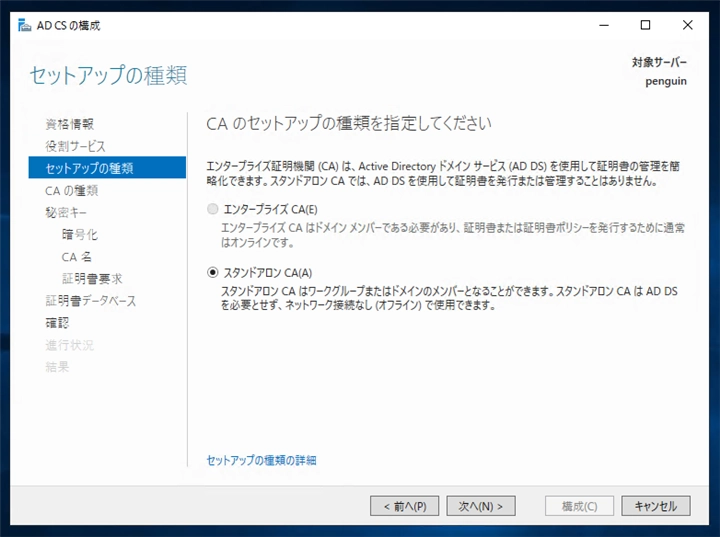The width and height of the screenshot is (720, 537).
Task: Select セットアップの種類 in the sidebar
Action: click(x=107, y=168)
